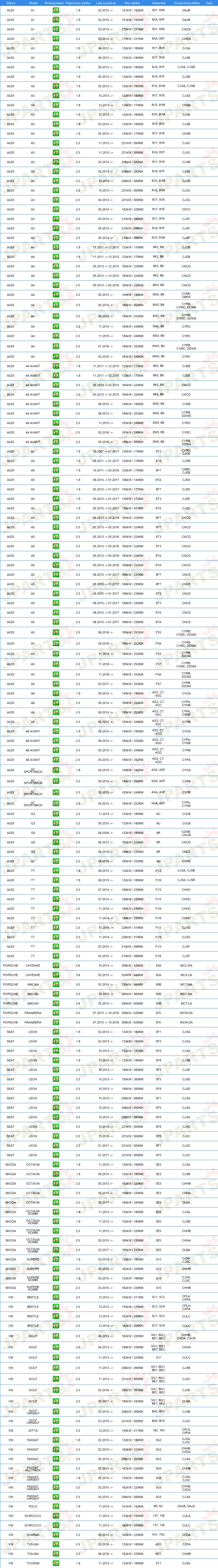Click the fuel icon in the CAYENNE MCX.ZA row

pyautogui.click(x=56, y=975)
